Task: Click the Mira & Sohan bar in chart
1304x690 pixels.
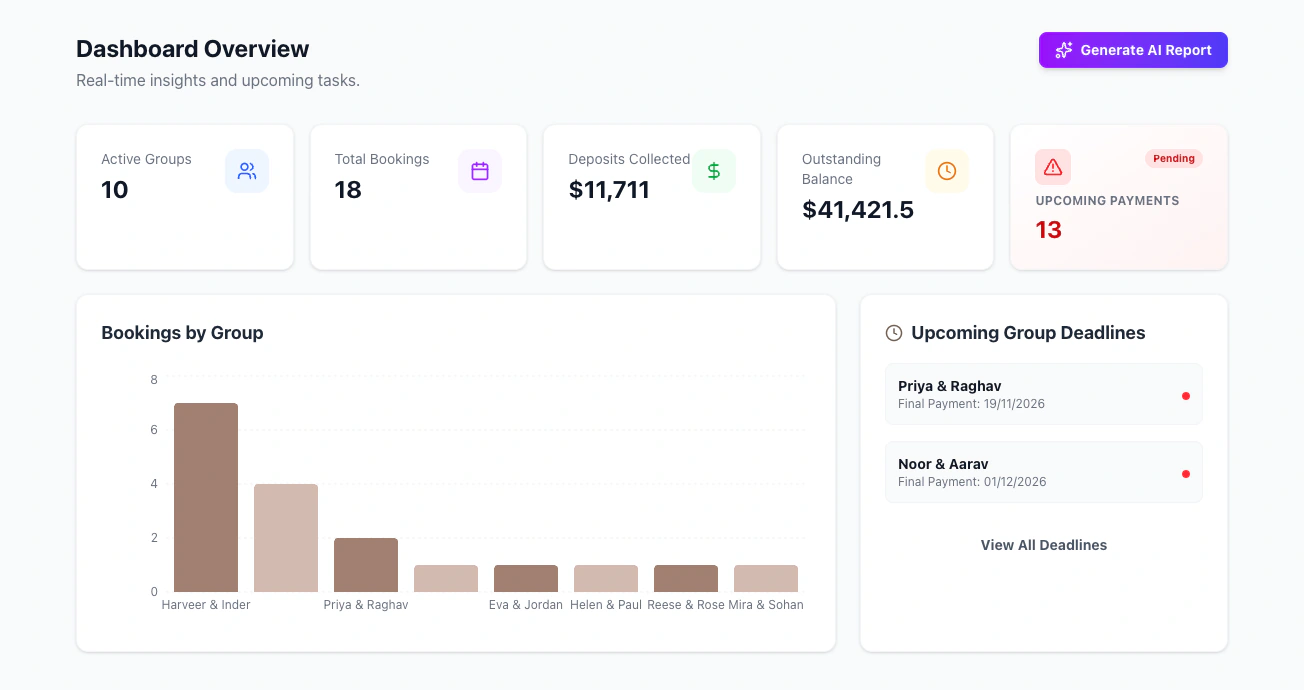Action: 766,578
